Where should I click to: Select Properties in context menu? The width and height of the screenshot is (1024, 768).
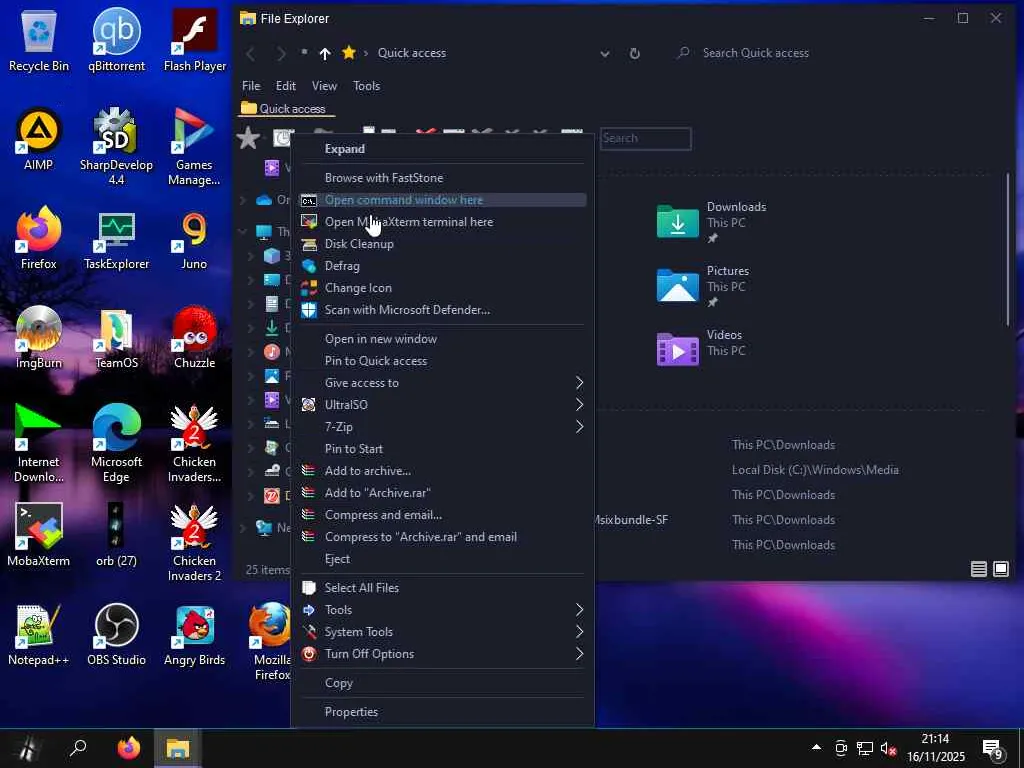pyautogui.click(x=442, y=712)
